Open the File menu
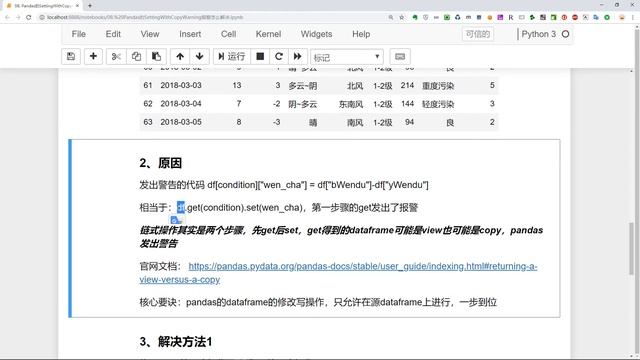Viewport: 640px width, 360px height. coord(78,34)
